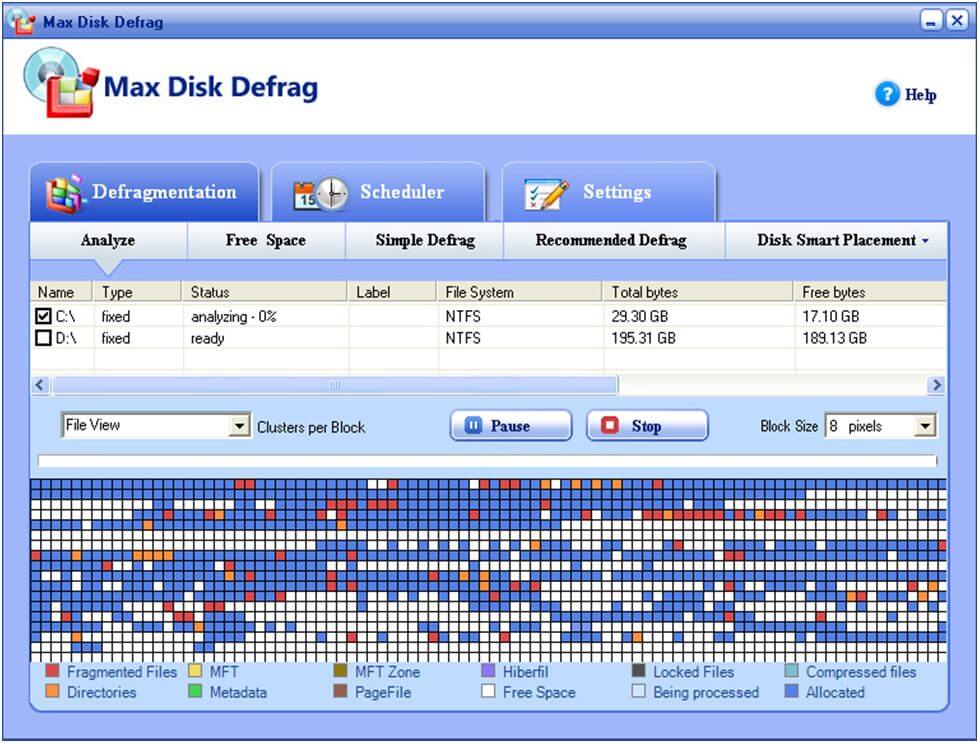The image size is (979, 743).
Task: Click the Stop button's red stop icon
Action: [x=609, y=425]
